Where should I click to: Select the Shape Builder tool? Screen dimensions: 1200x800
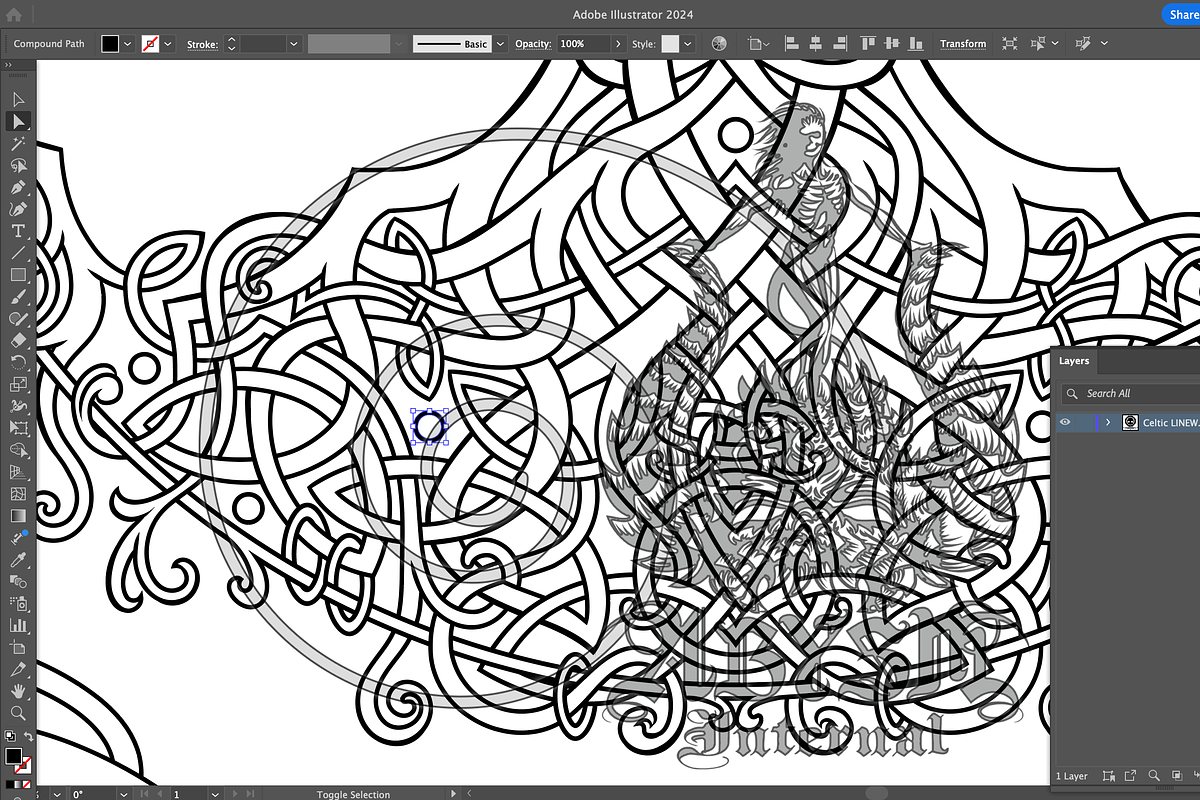18,450
